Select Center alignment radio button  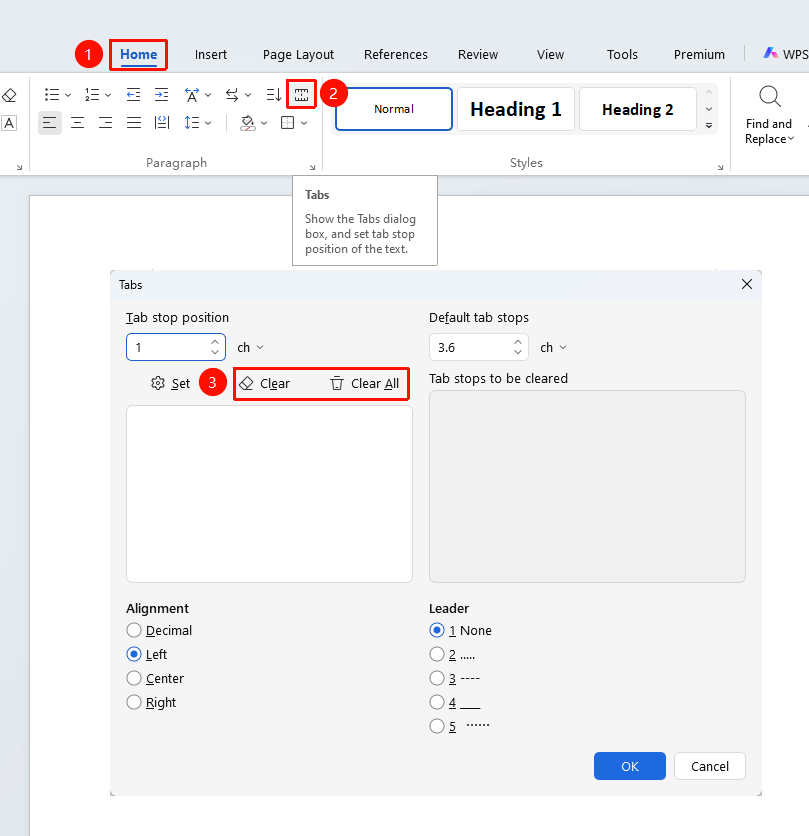134,678
